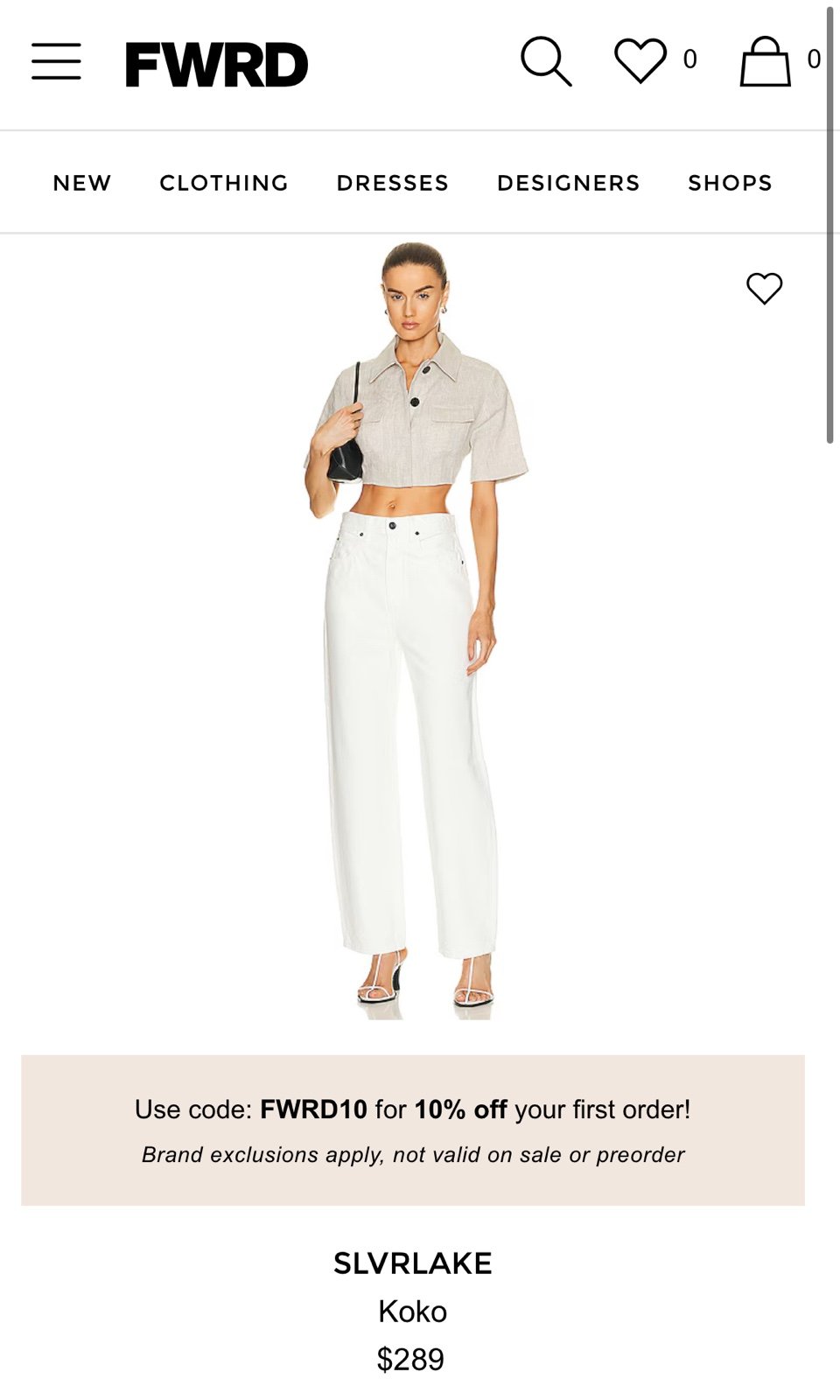Click the $289 price
The width and height of the screenshot is (840, 1400).
[x=410, y=1359]
